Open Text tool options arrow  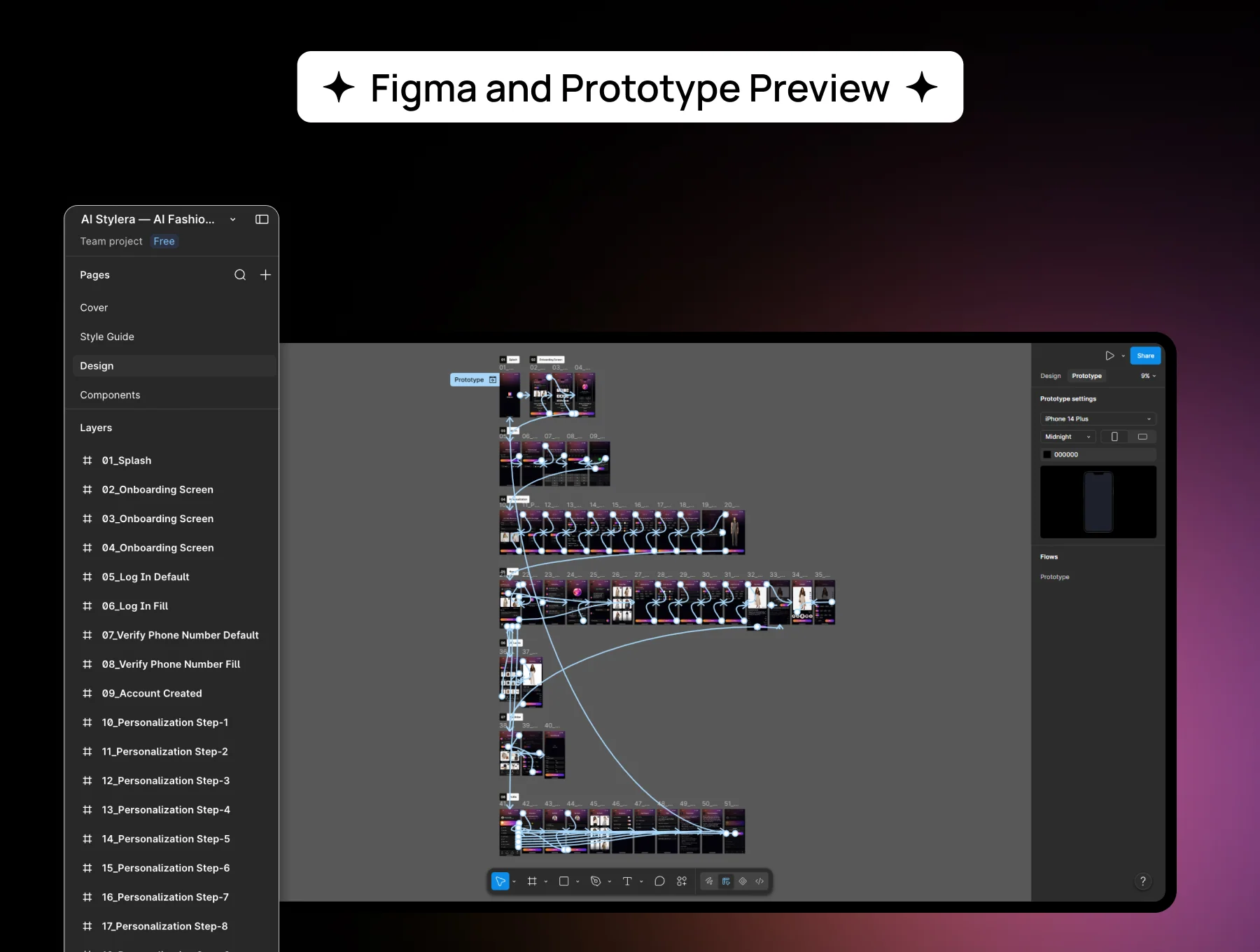[641, 882]
